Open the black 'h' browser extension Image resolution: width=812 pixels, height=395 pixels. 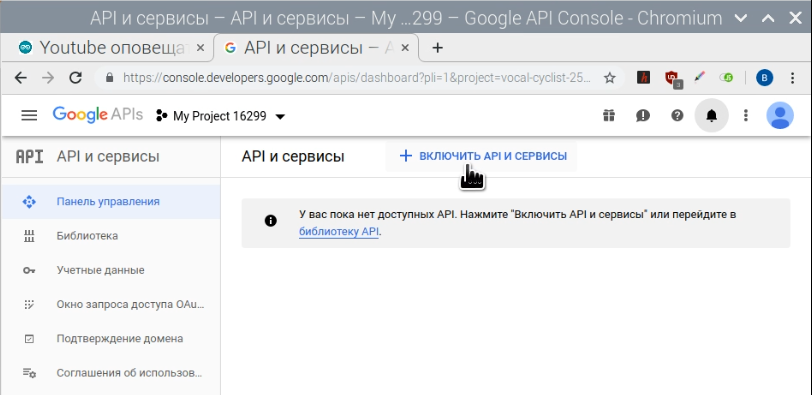tap(644, 78)
